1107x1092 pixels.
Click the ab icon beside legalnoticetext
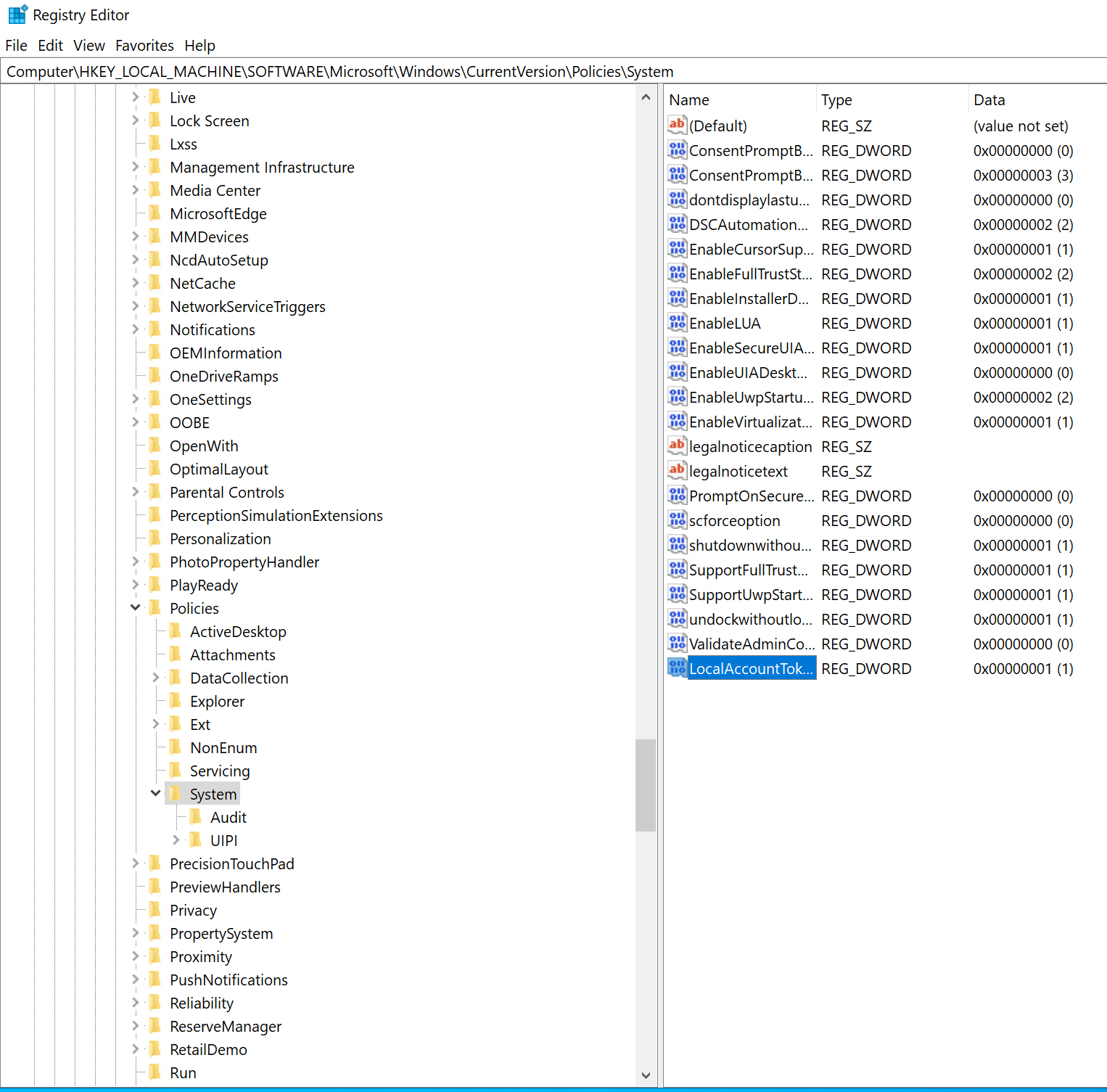(677, 470)
